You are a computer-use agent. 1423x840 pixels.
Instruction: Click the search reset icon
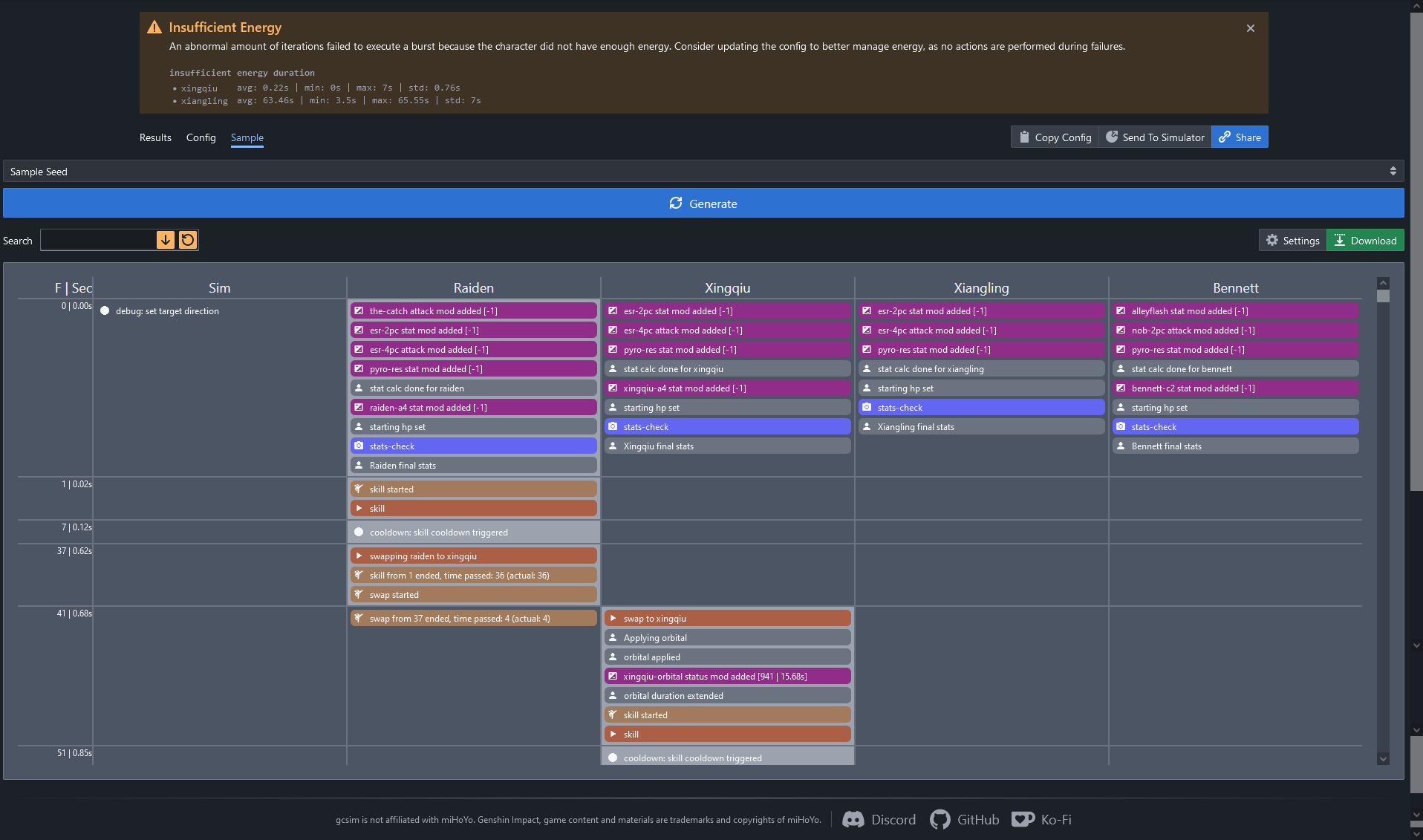tap(188, 240)
